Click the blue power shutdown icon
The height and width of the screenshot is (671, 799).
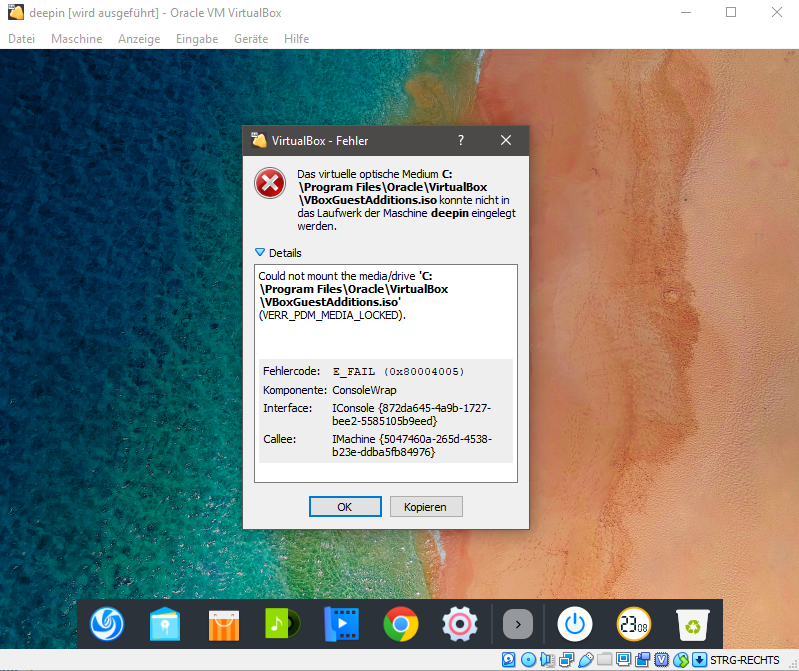pos(575,624)
